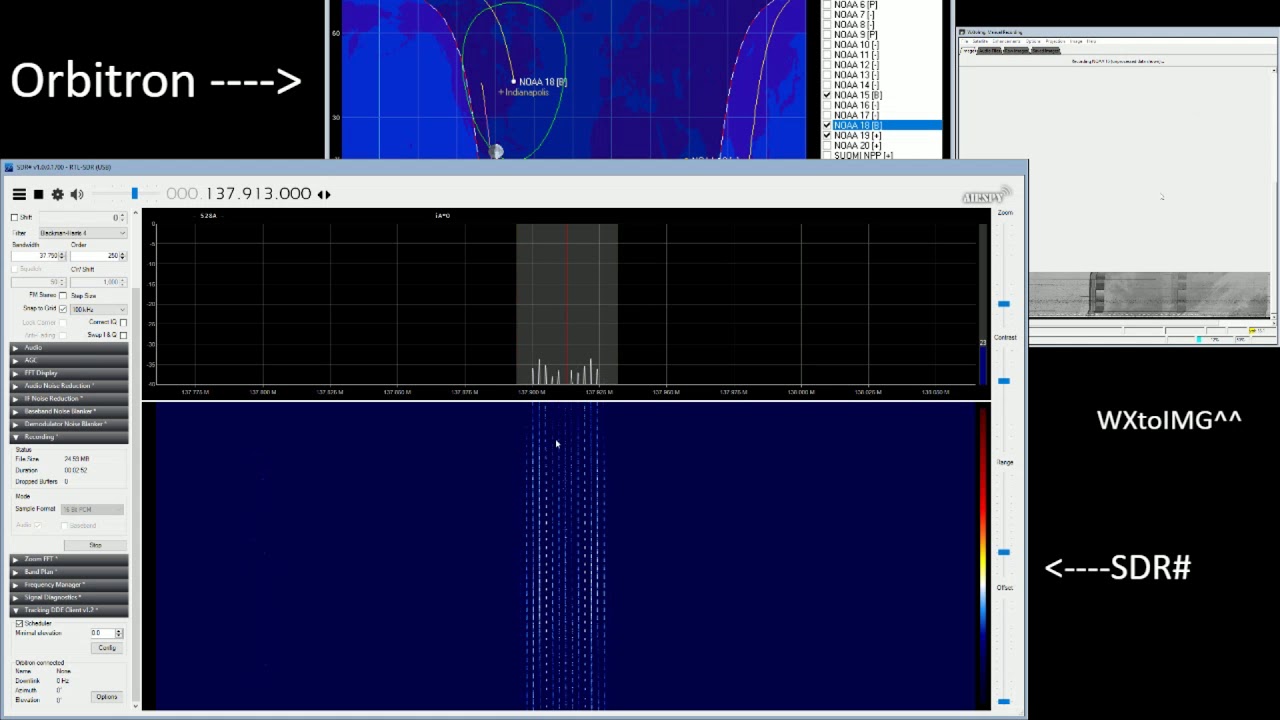Expand the Band Plan panel
The width and height of the screenshot is (1280, 720).
70,572
